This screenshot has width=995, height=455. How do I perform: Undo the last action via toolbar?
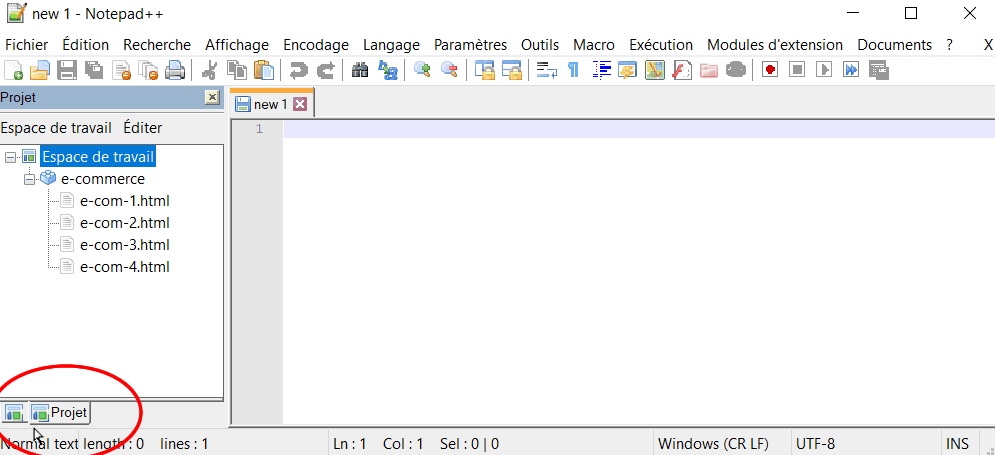click(298, 70)
